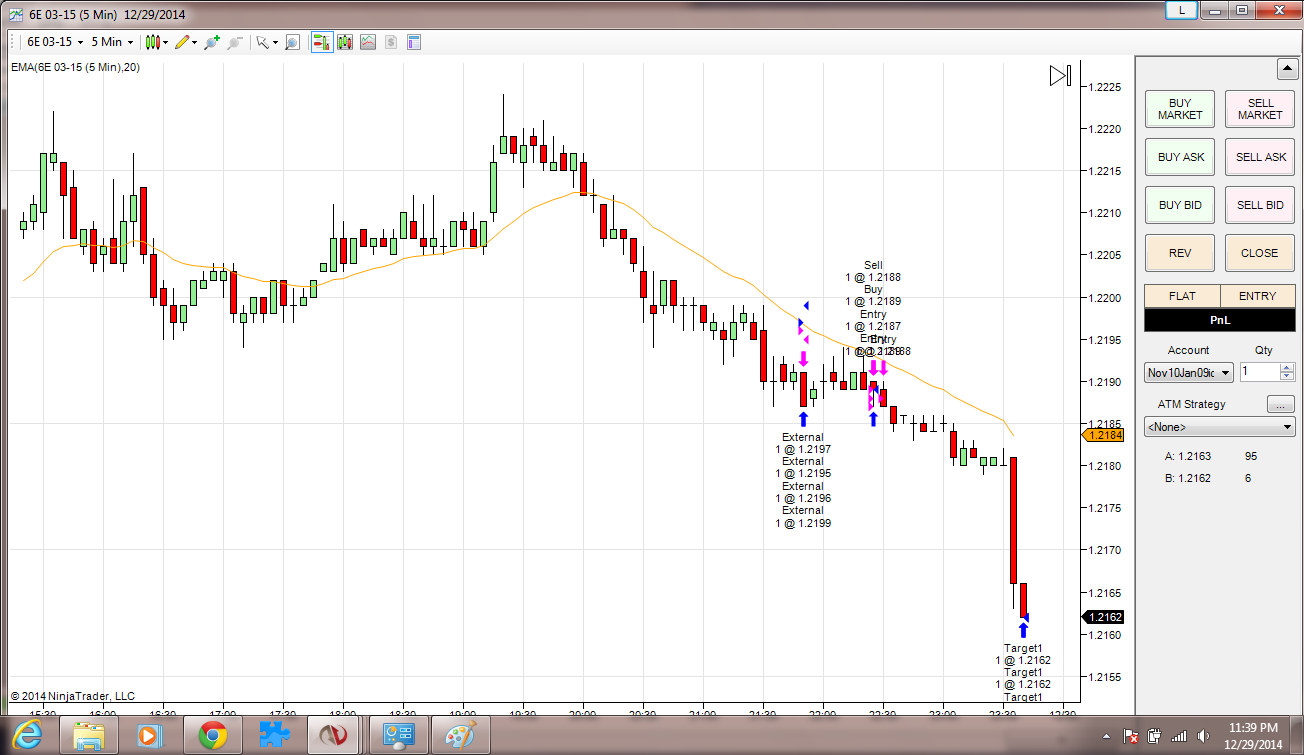Open Paint from the taskbar
The width and height of the screenshot is (1314, 755).
tap(460, 736)
